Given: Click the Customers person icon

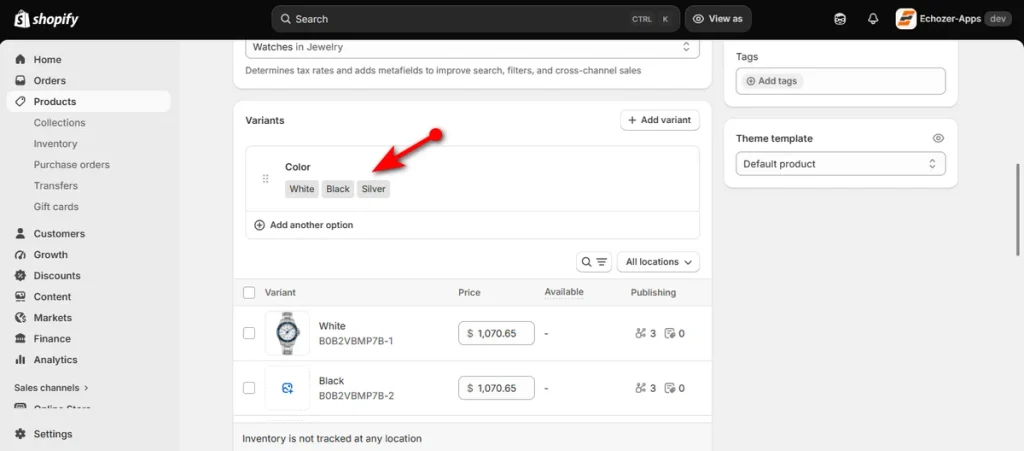Looking at the screenshot, I should tap(20, 233).
